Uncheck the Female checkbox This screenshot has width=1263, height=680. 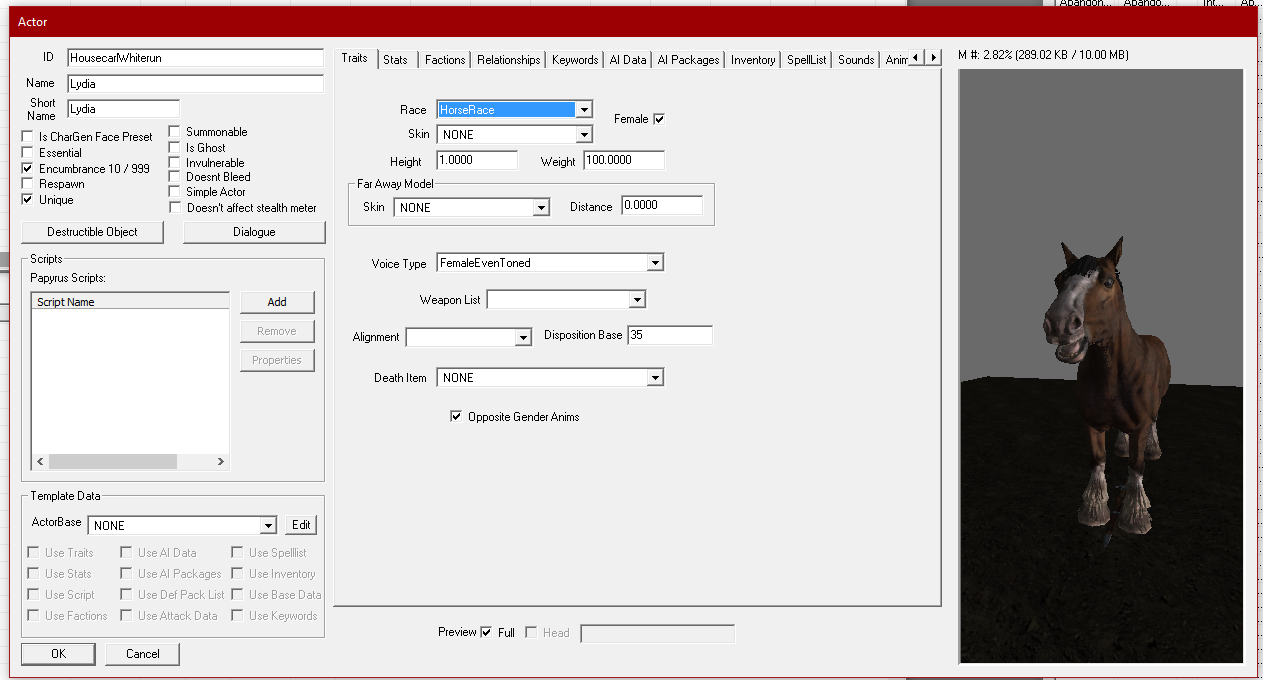point(659,119)
